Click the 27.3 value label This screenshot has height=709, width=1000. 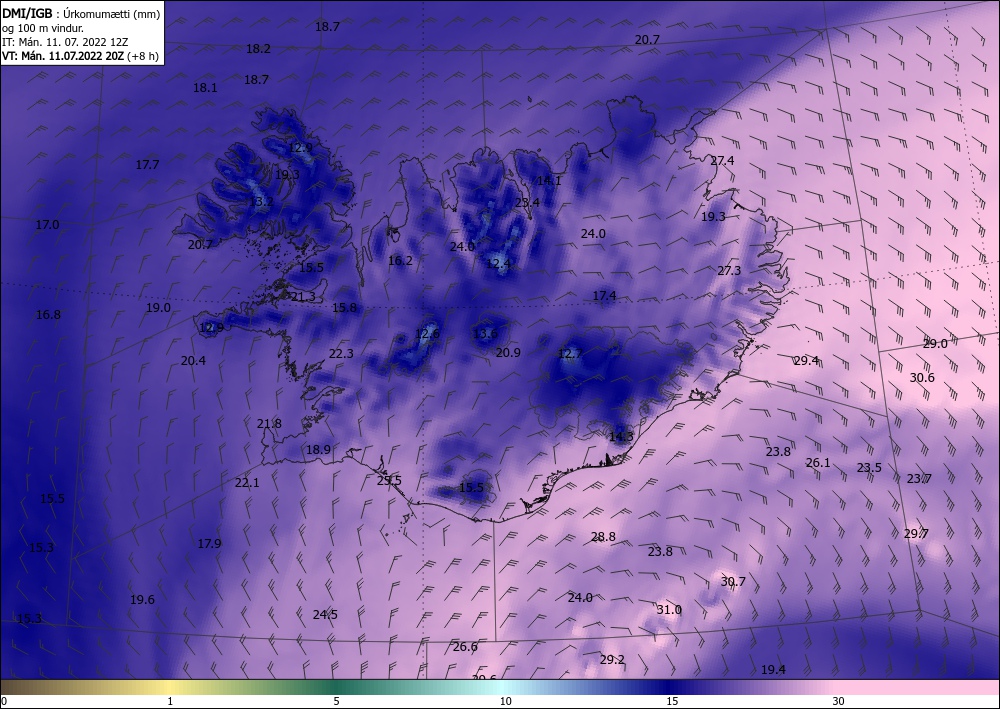(x=729, y=271)
